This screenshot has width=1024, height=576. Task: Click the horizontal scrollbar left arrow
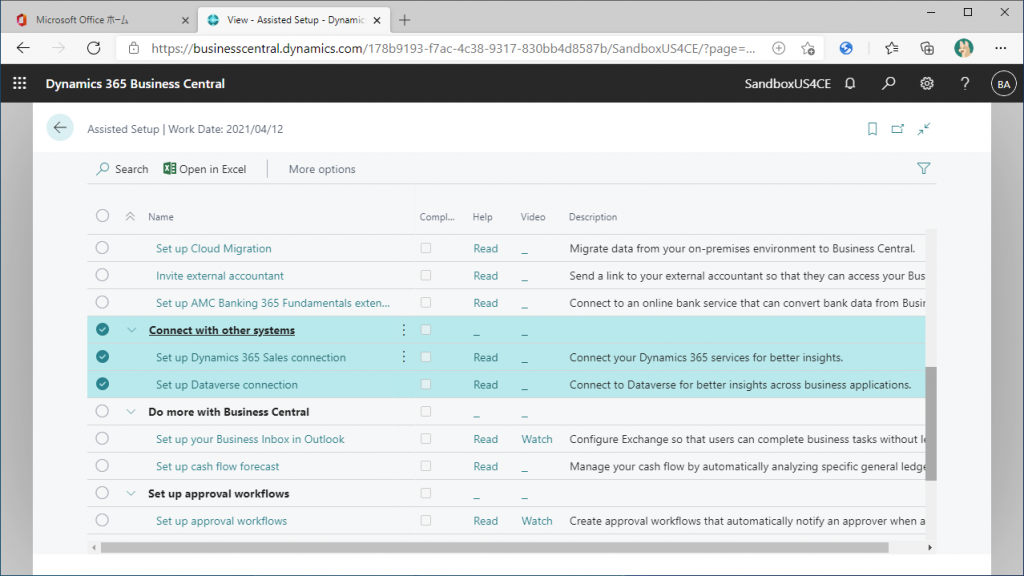pyautogui.click(x=94, y=547)
